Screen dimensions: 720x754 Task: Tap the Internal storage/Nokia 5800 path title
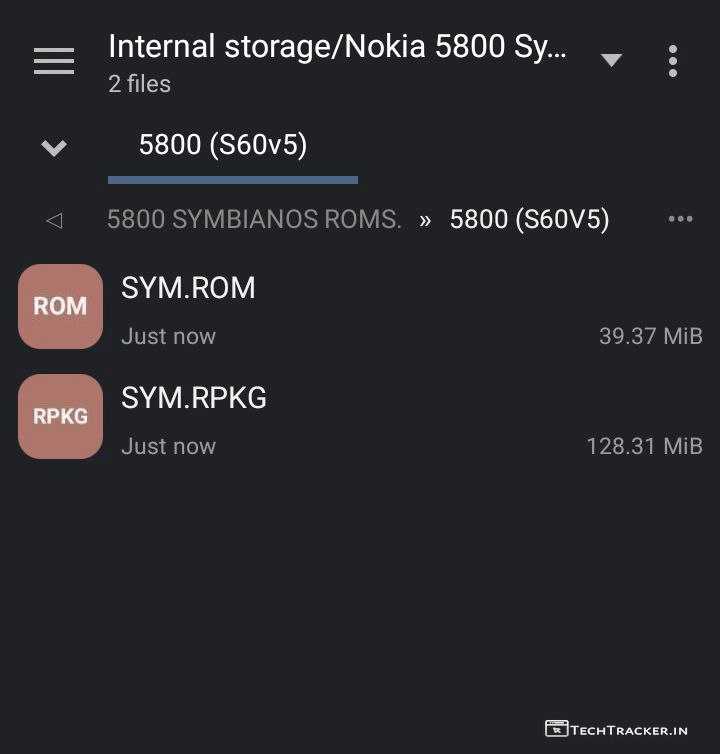click(337, 47)
